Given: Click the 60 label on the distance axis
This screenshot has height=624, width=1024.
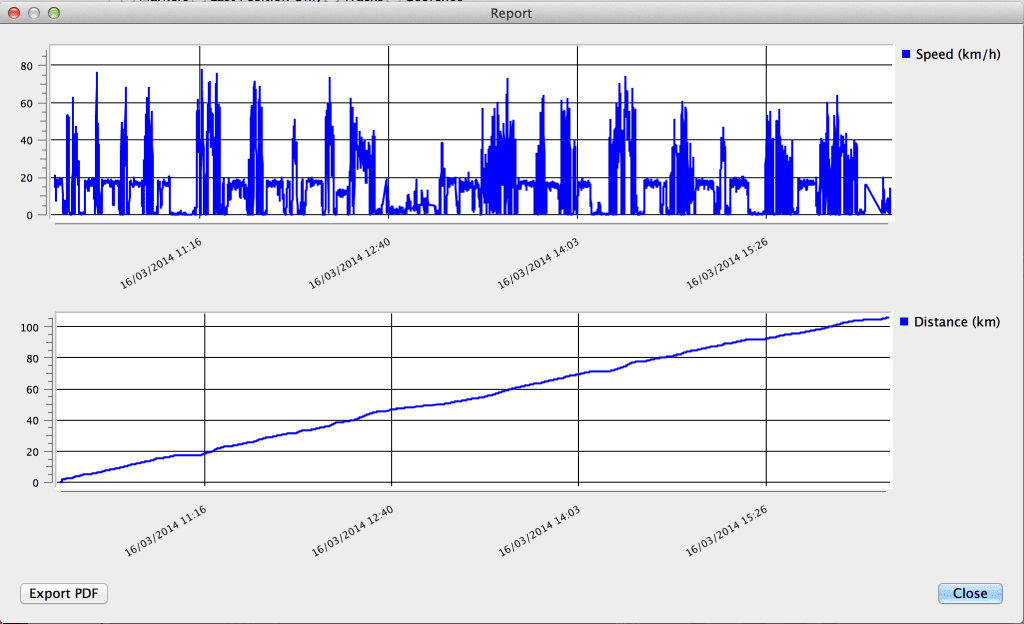Looking at the screenshot, I should (33, 390).
